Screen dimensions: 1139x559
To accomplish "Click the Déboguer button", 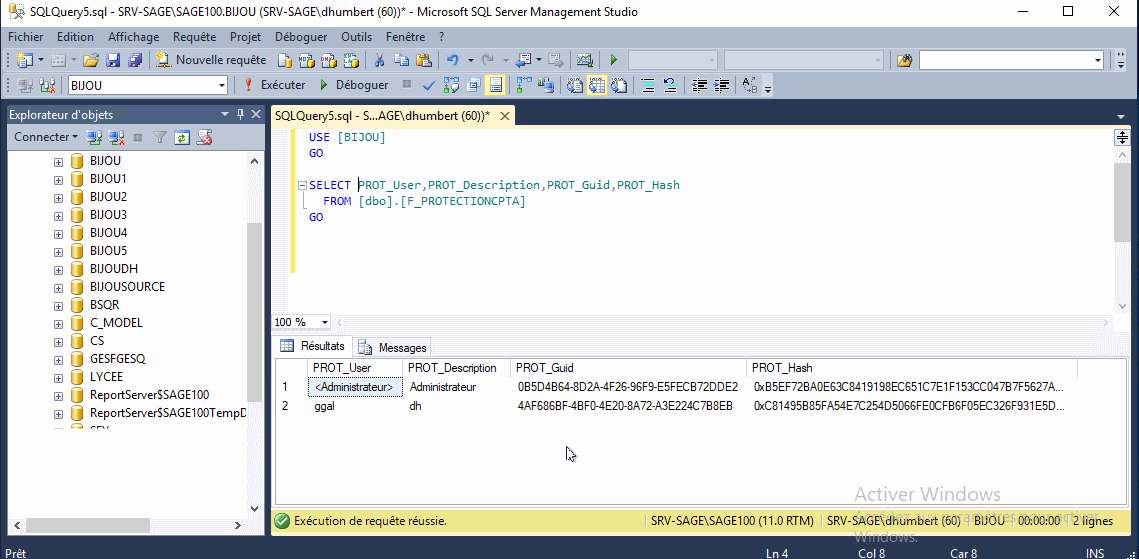I will [x=353, y=85].
